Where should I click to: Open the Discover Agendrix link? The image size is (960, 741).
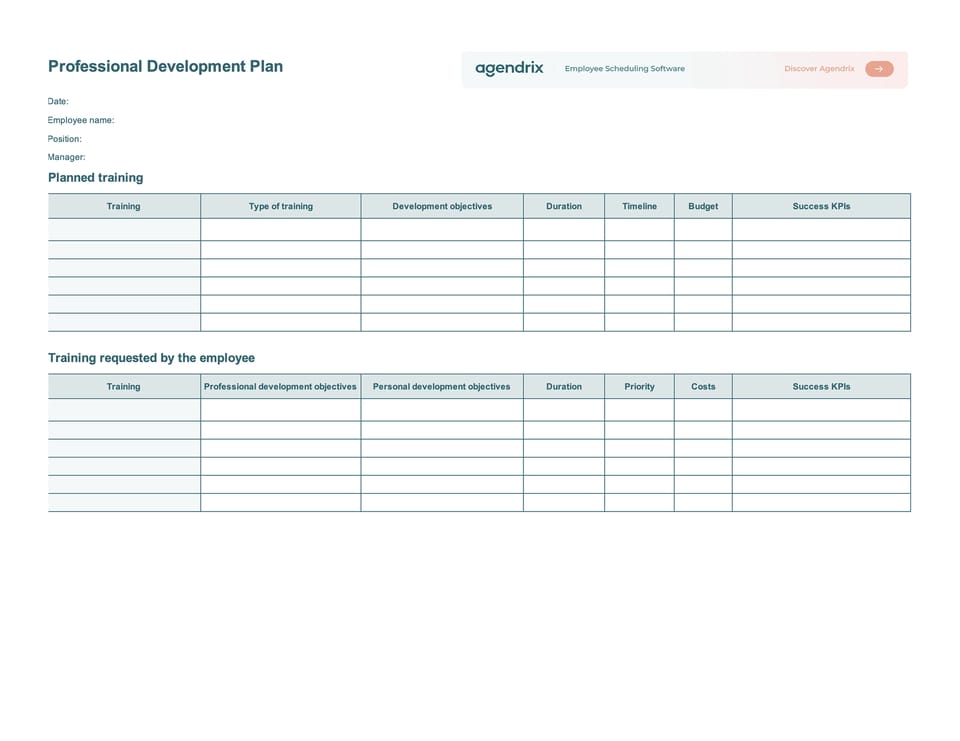819,69
